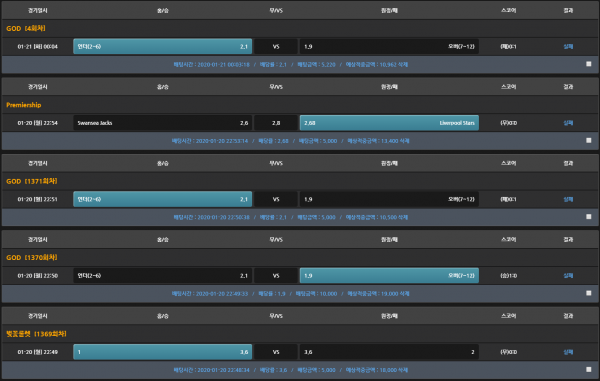Select 오버(7~12) 1.9 in GOD 1371회차

pos(389,199)
